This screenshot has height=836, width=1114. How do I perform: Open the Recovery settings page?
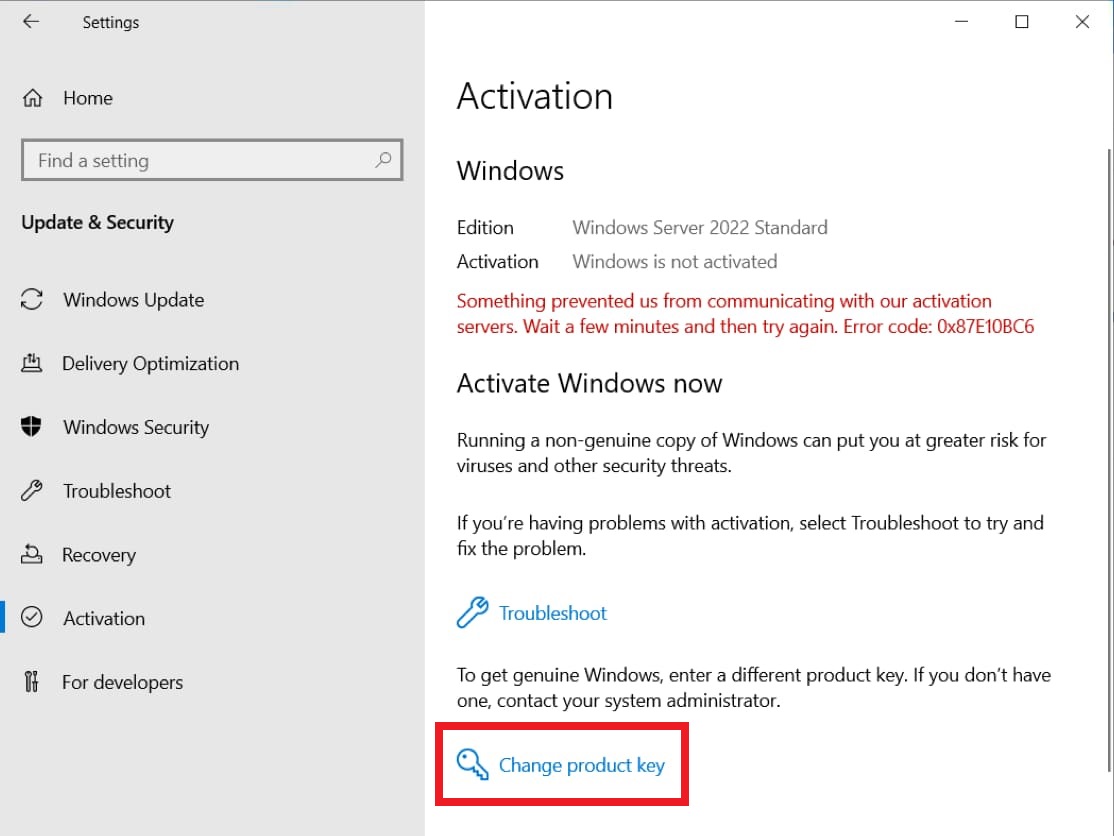(x=98, y=554)
